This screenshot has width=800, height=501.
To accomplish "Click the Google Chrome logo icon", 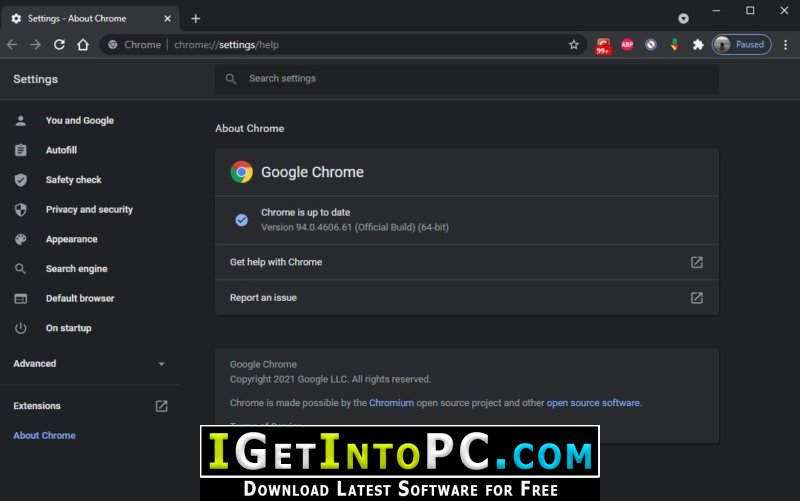I will point(241,172).
